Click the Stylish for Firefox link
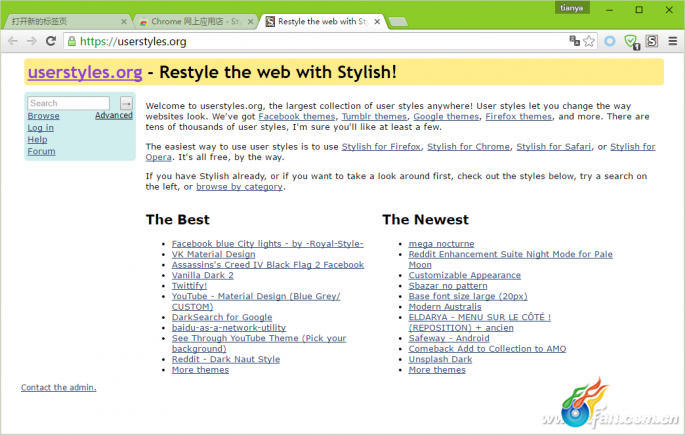The image size is (685, 435). pos(381,147)
